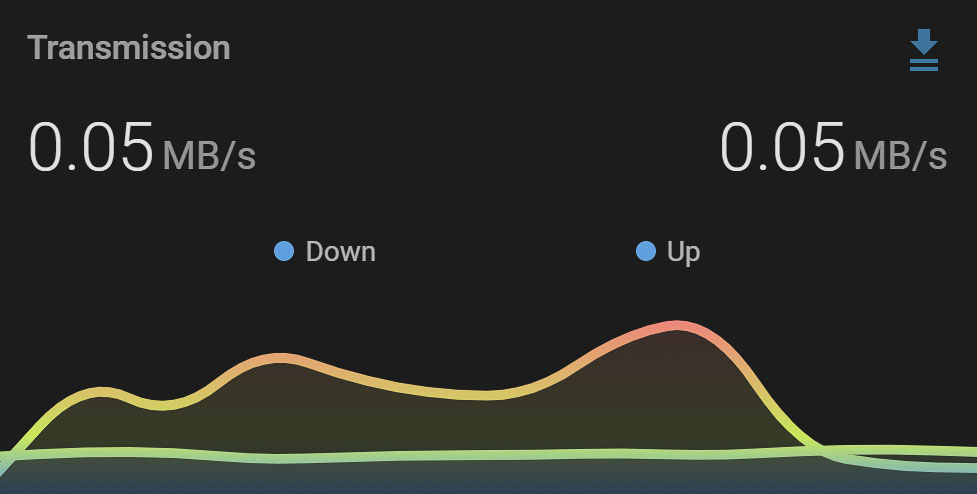Click the flat green line on the graph
The height and width of the screenshot is (494, 977).
point(436,455)
